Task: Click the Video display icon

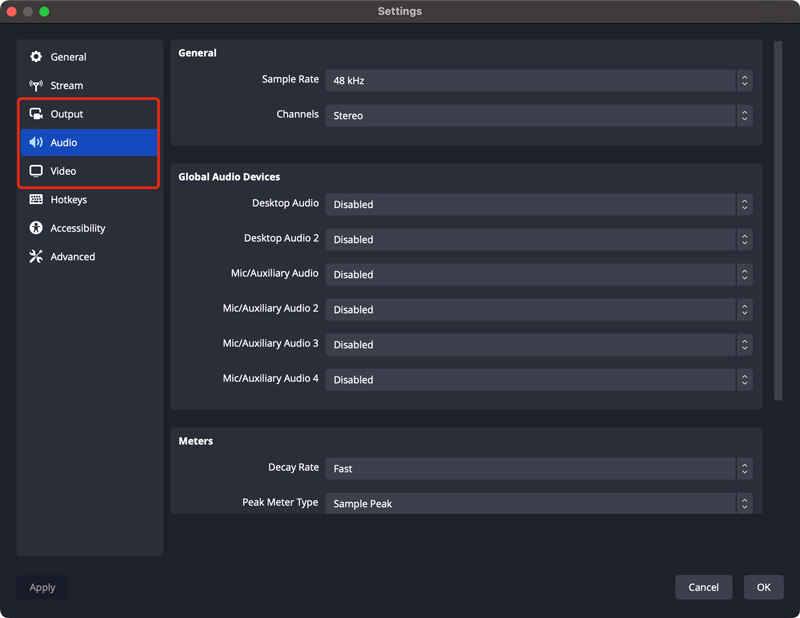Action: pos(36,171)
